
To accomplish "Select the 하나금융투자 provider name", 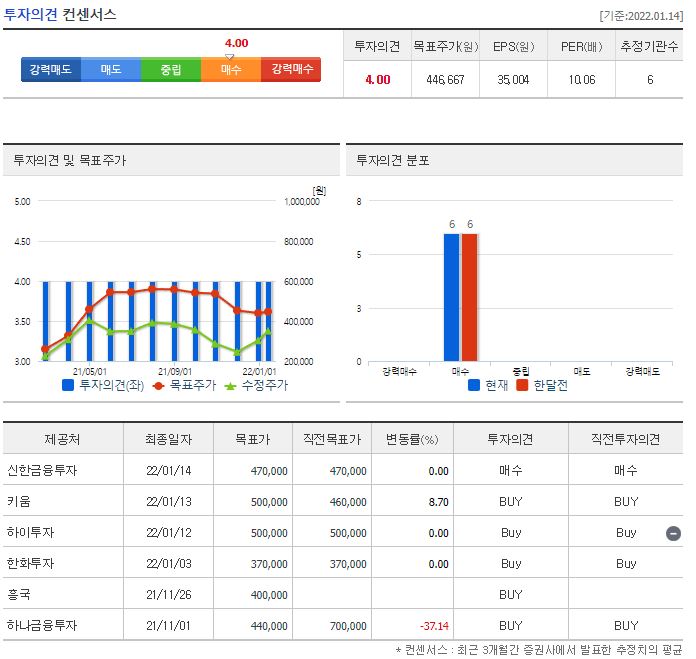I will tap(42, 626).
